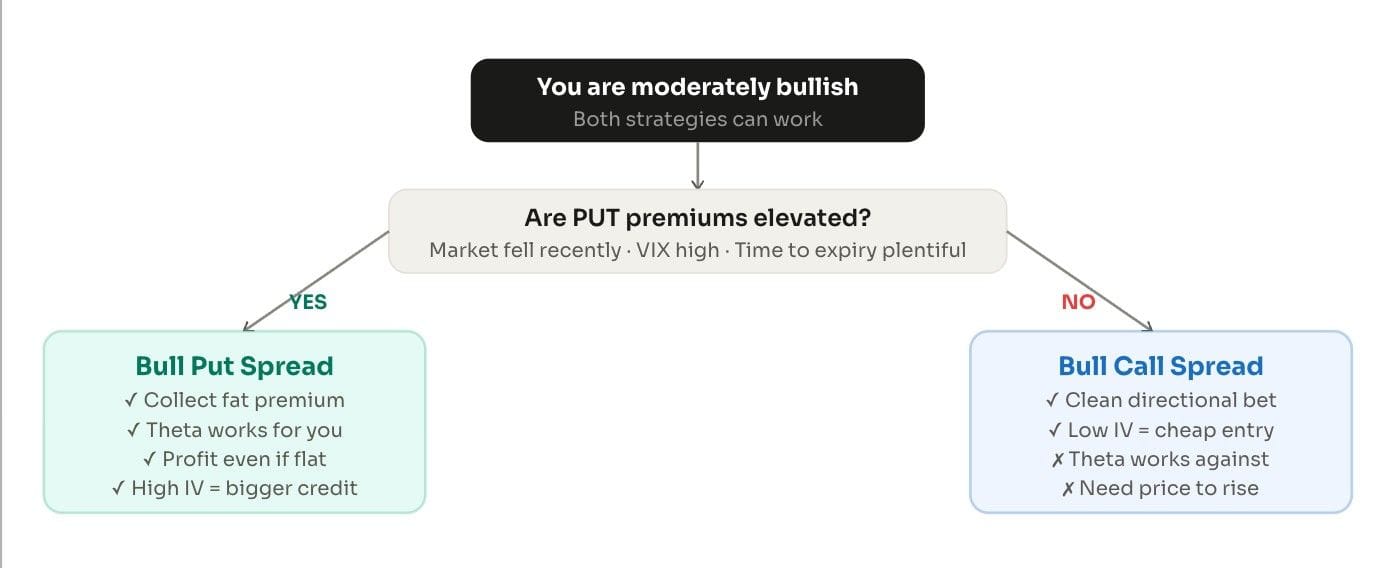Click the X mark next to Need price to rise
The height and width of the screenshot is (568, 1390).
coord(1068,488)
